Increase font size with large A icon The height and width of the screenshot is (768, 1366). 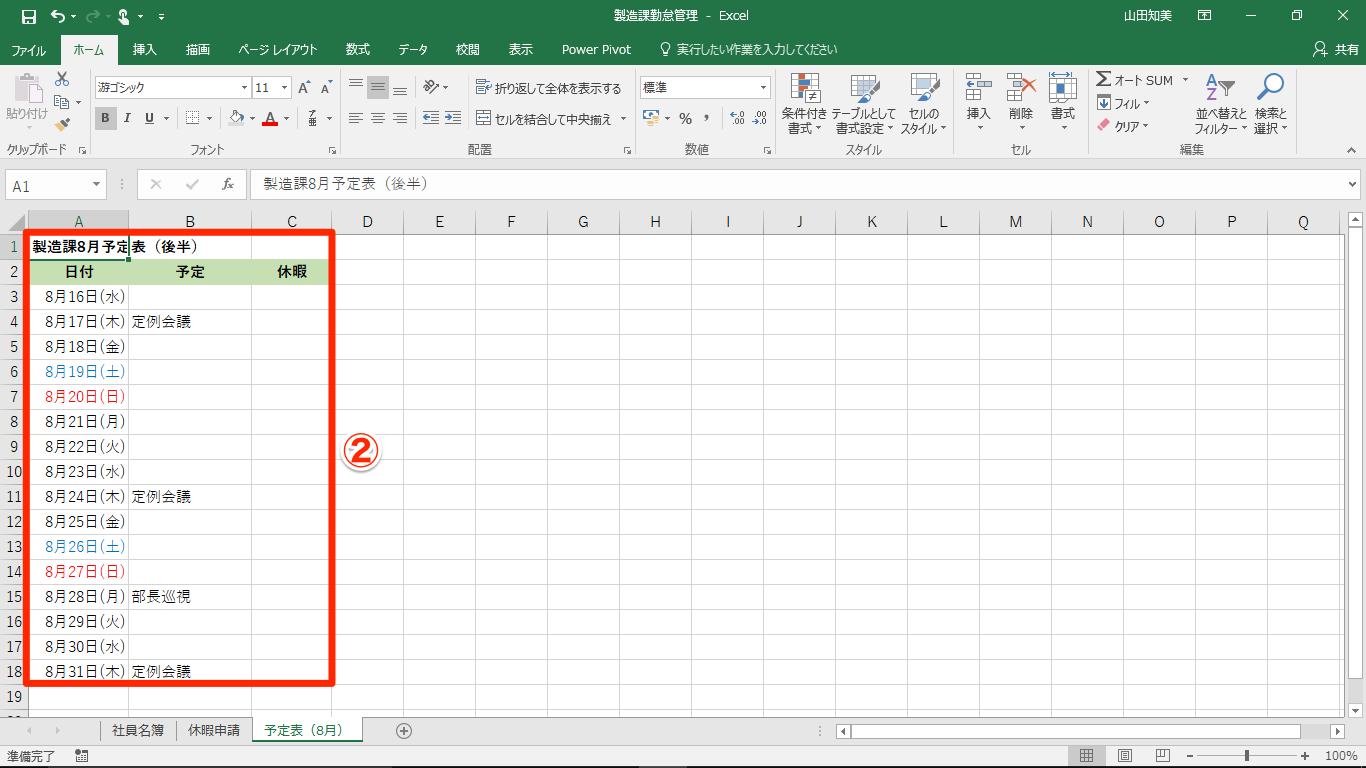pos(304,88)
